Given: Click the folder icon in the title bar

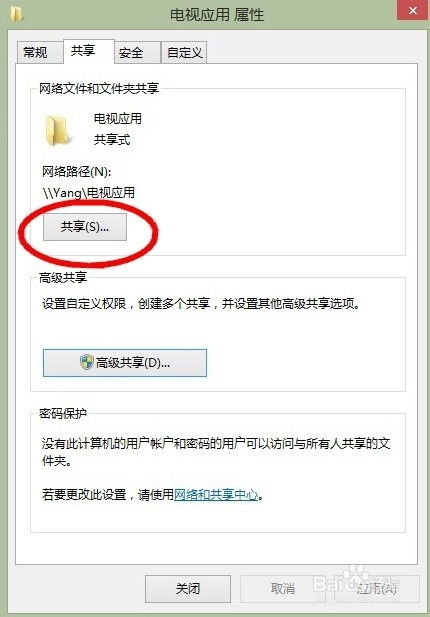Looking at the screenshot, I should (x=17, y=14).
